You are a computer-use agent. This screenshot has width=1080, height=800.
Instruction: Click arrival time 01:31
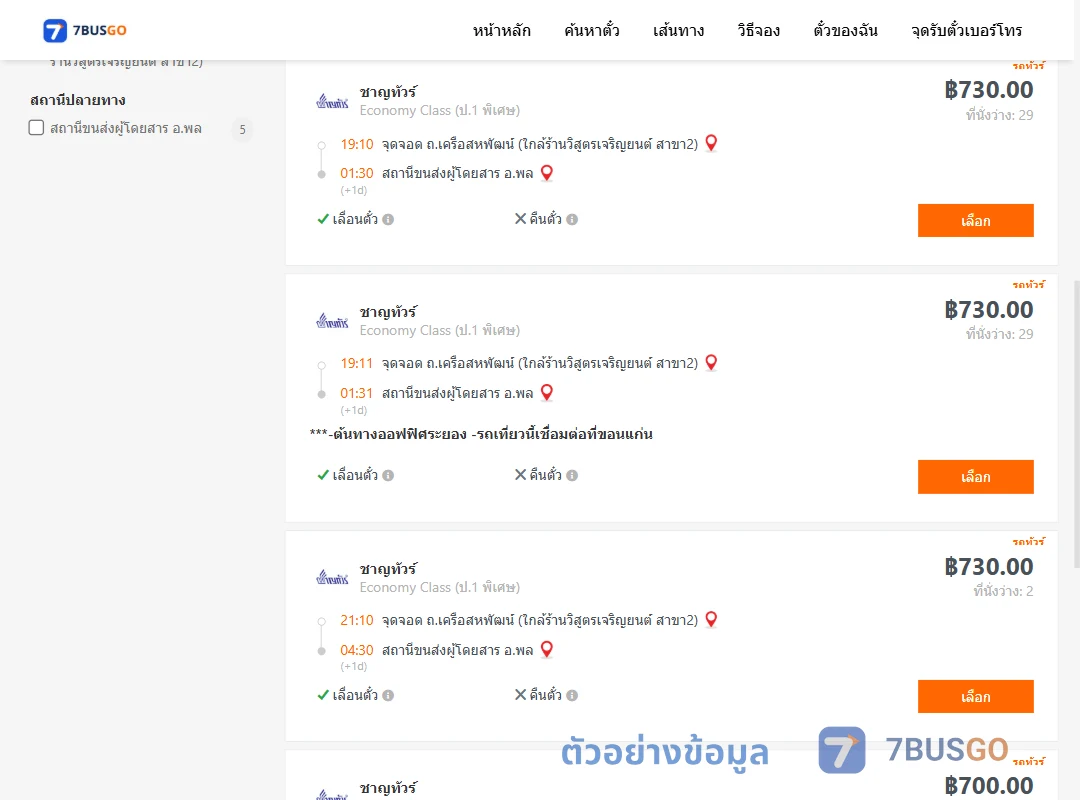[x=357, y=393]
